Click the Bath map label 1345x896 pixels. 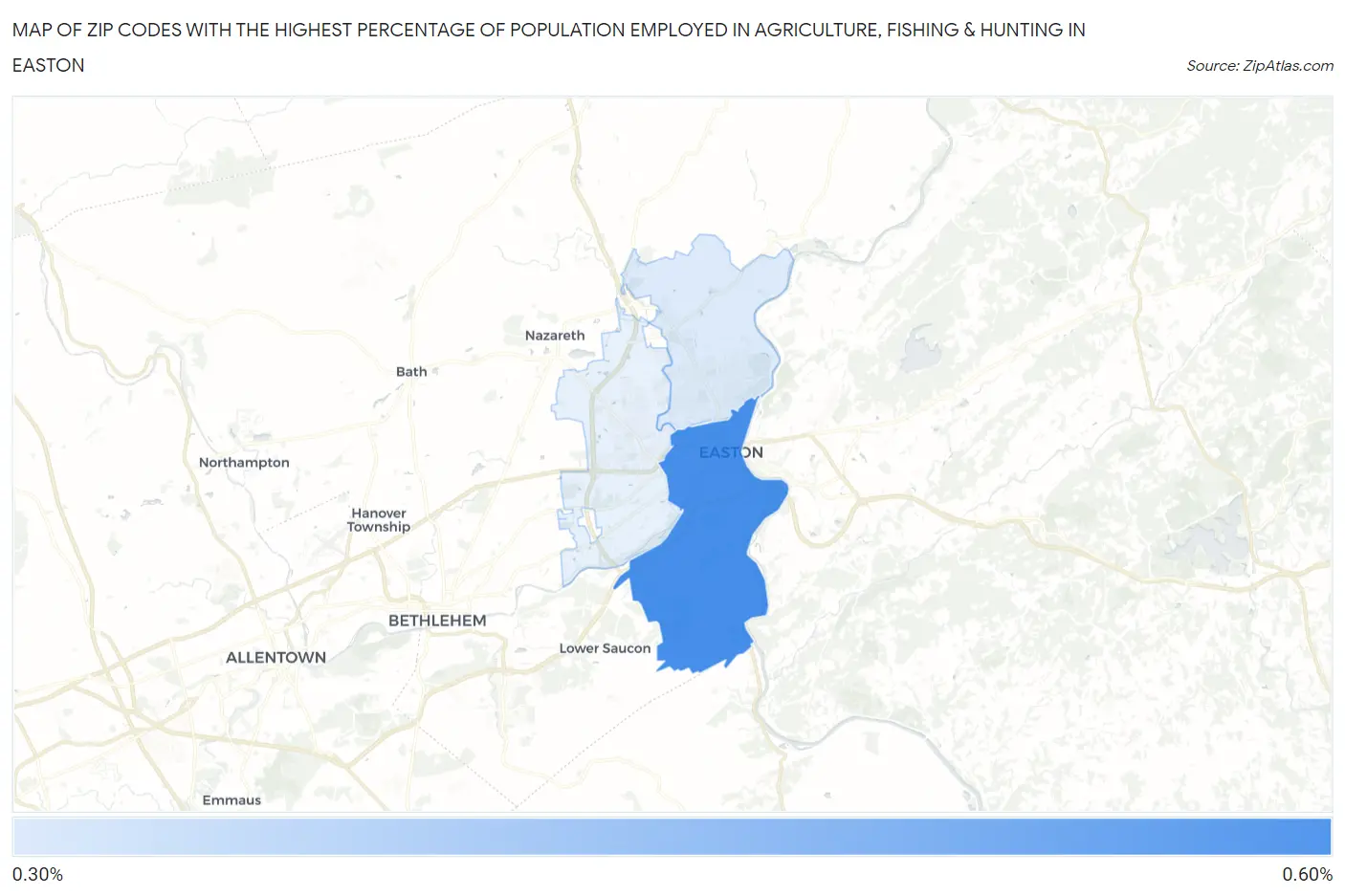pyautogui.click(x=411, y=372)
